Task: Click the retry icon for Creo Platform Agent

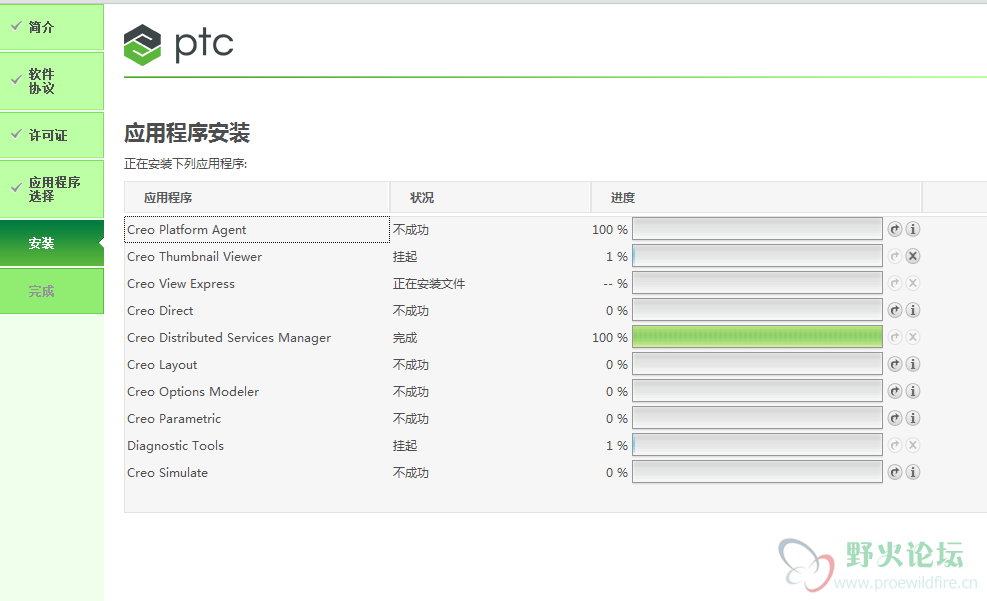Action: (894, 229)
